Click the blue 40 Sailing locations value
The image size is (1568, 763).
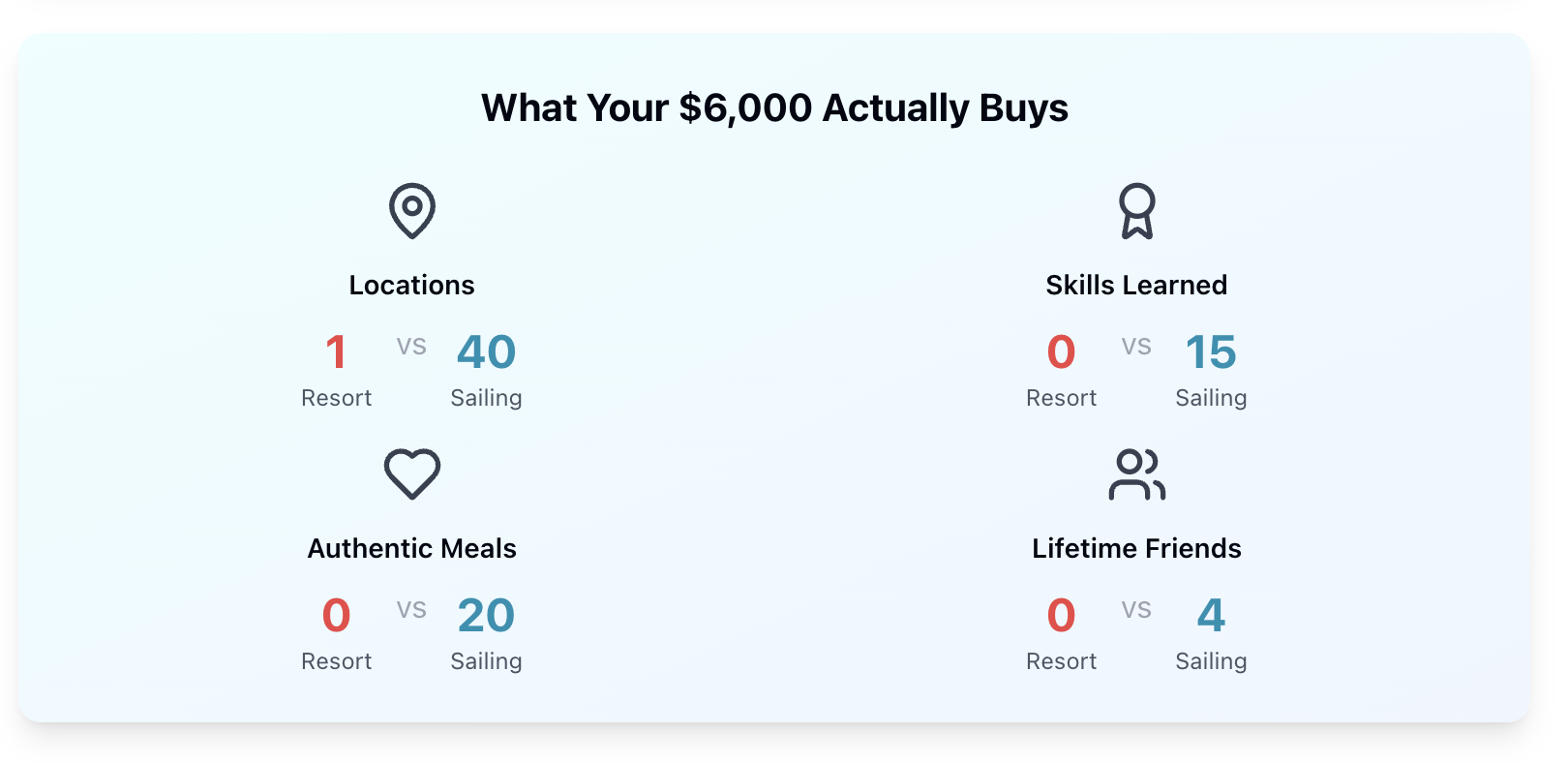(x=486, y=351)
